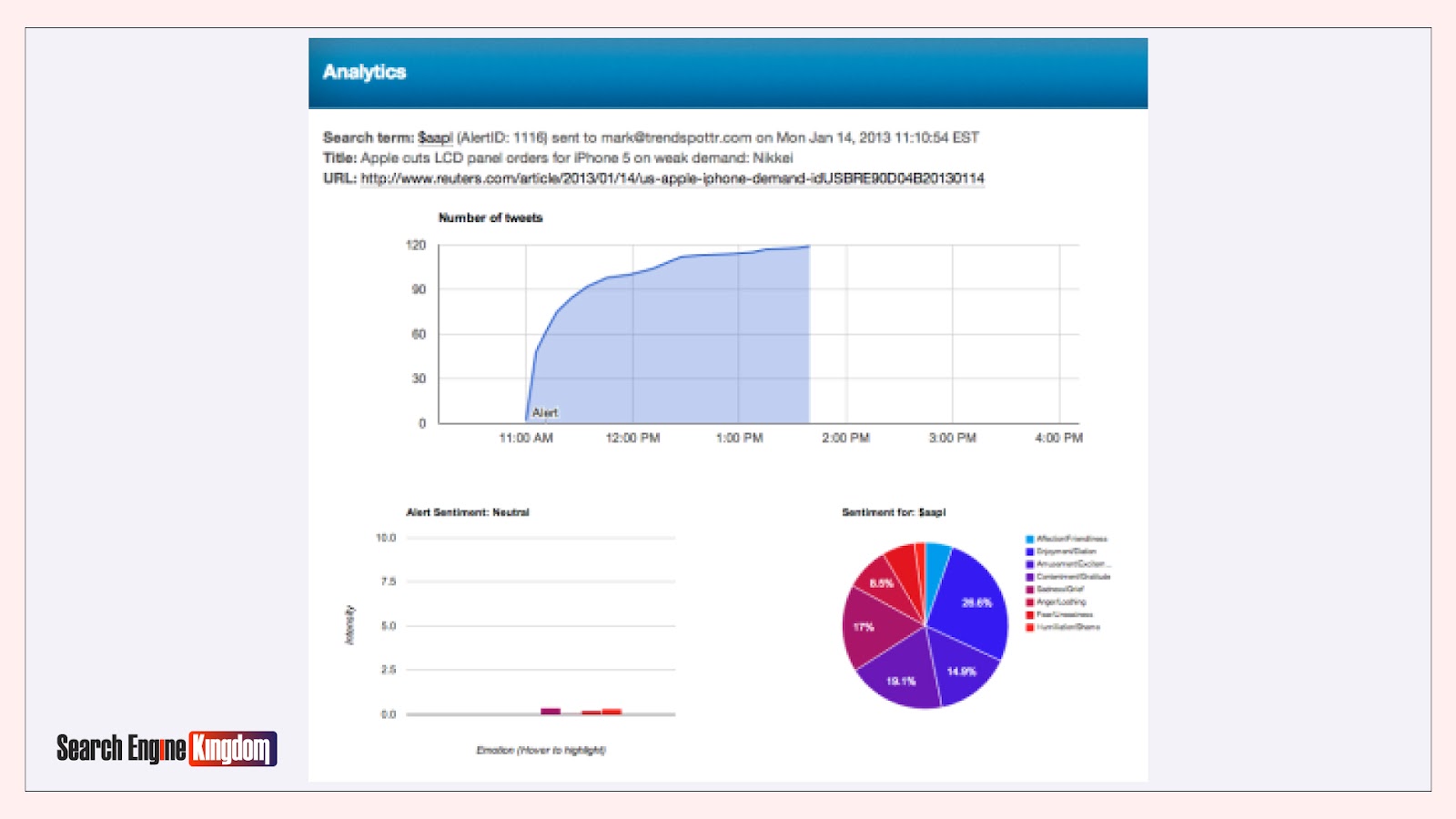The height and width of the screenshot is (819, 1456).
Task: Select the Amusement/Excitement legend entry
Action: click(1068, 564)
